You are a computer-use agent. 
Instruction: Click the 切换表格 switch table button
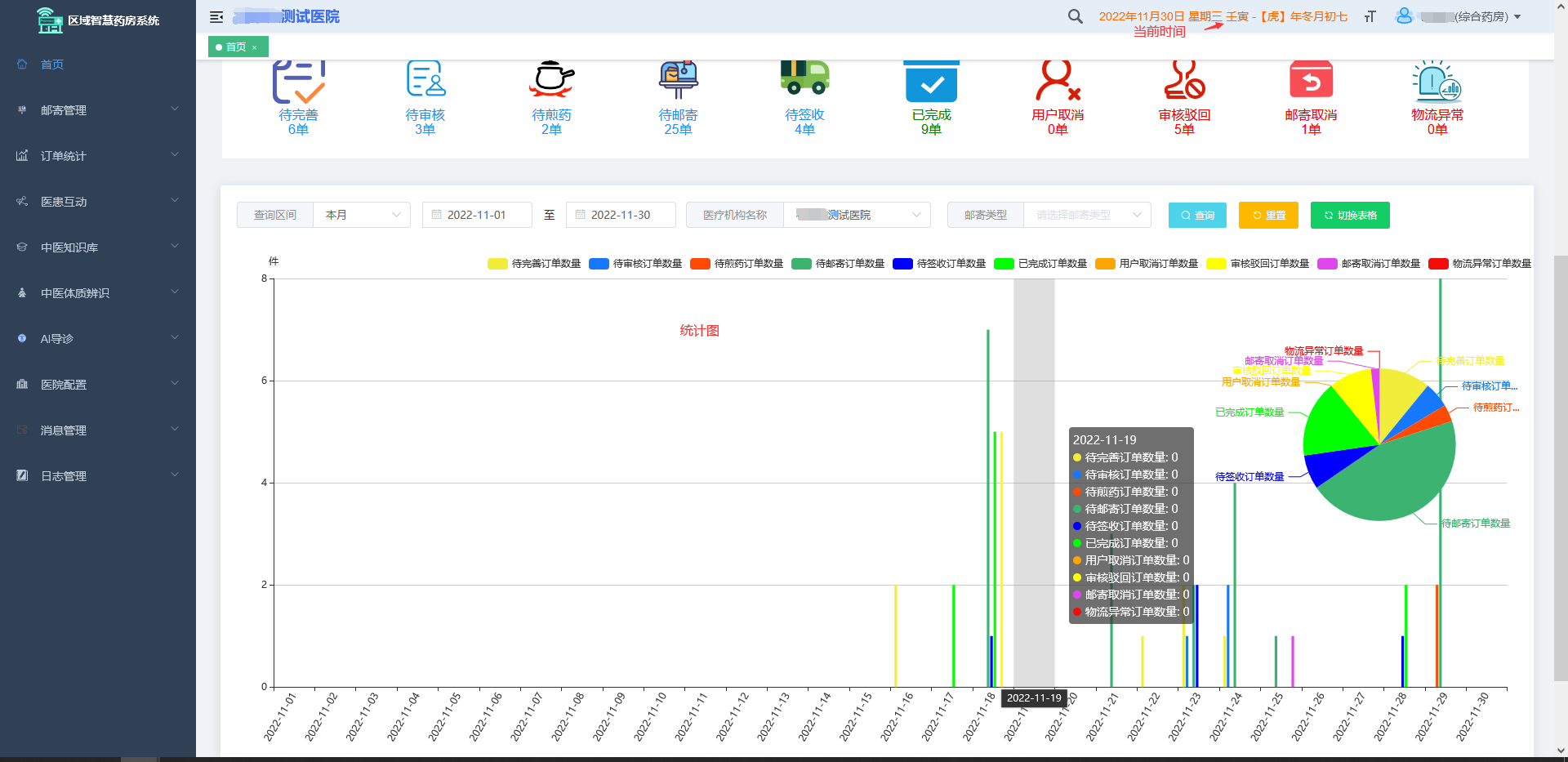pos(1350,215)
